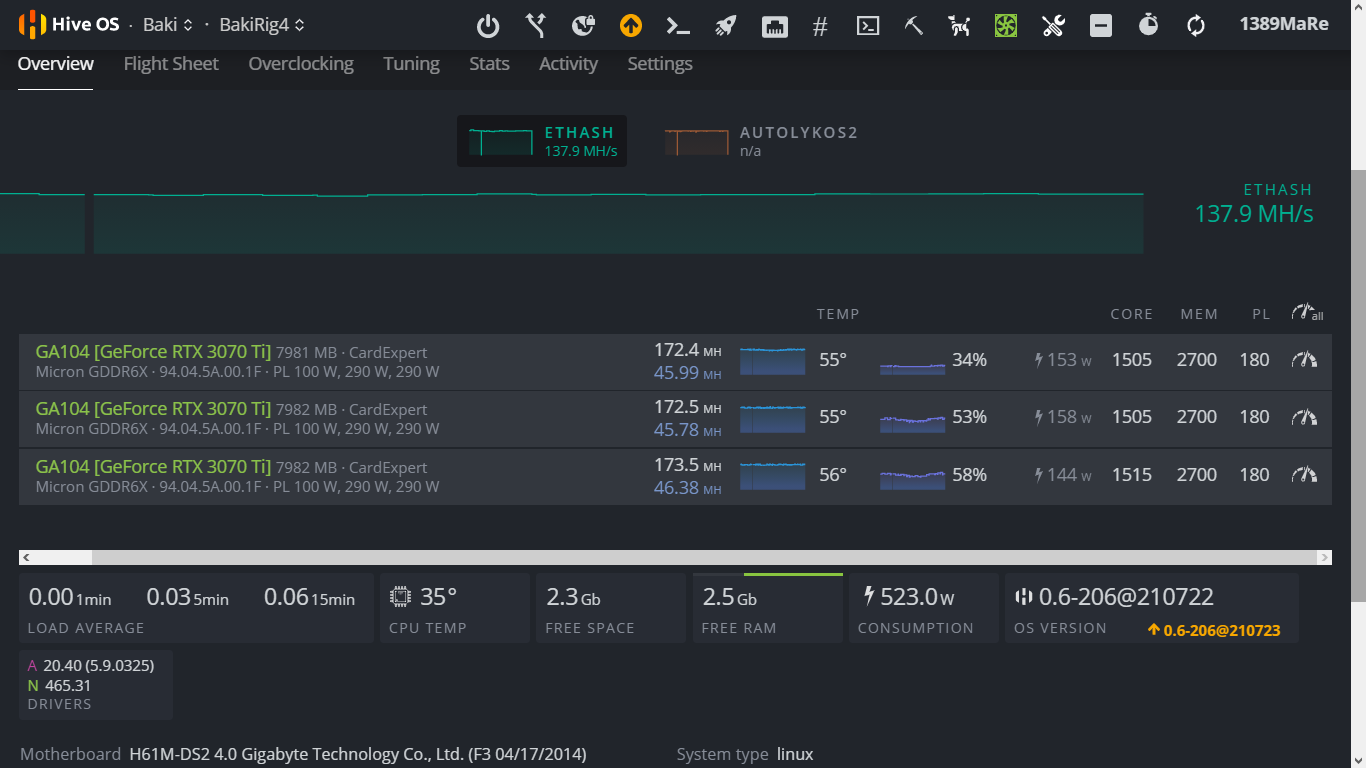1366x768 pixels.
Task: Go to the Activity tab
Action: coord(568,64)
